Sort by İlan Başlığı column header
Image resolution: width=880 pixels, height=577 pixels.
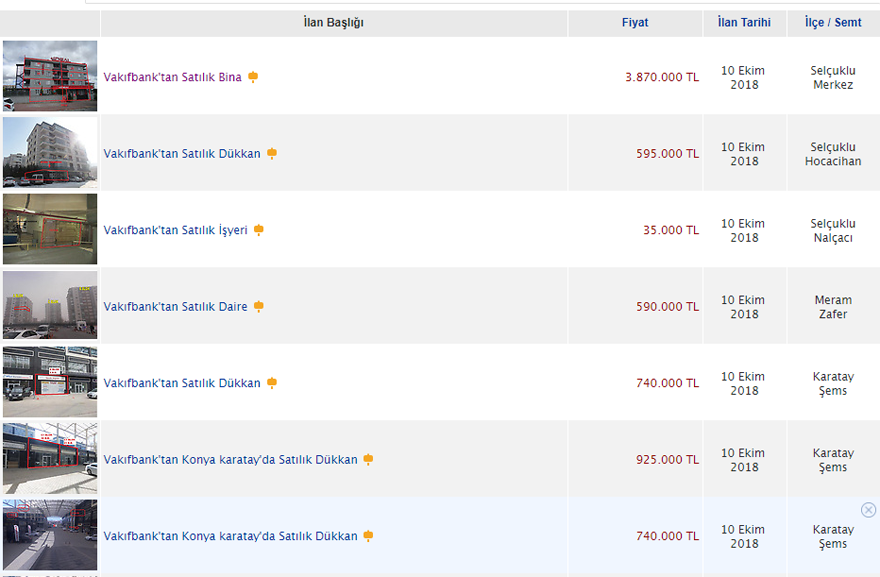point(333,23)
